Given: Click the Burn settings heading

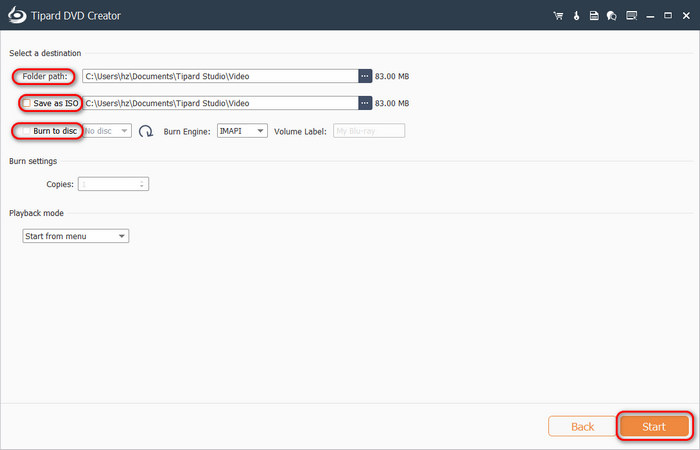Looking at the screenshot, I should [x=33, y=161].
